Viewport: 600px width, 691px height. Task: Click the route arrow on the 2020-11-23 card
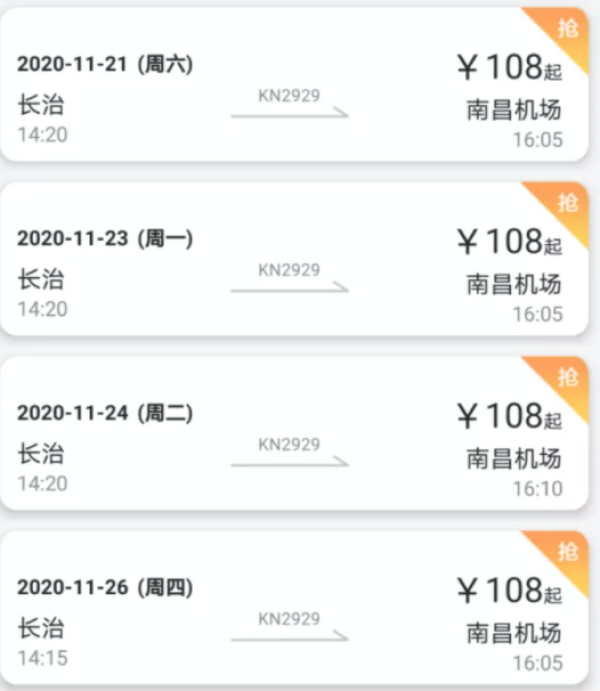point(290,289)
